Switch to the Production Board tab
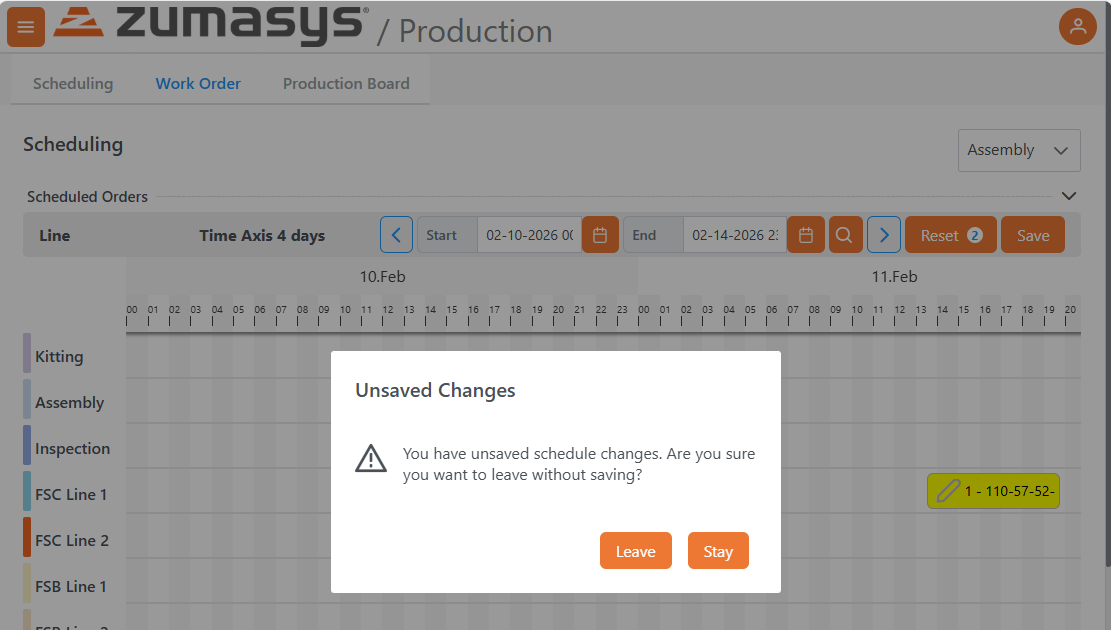 tap(346, 83)
